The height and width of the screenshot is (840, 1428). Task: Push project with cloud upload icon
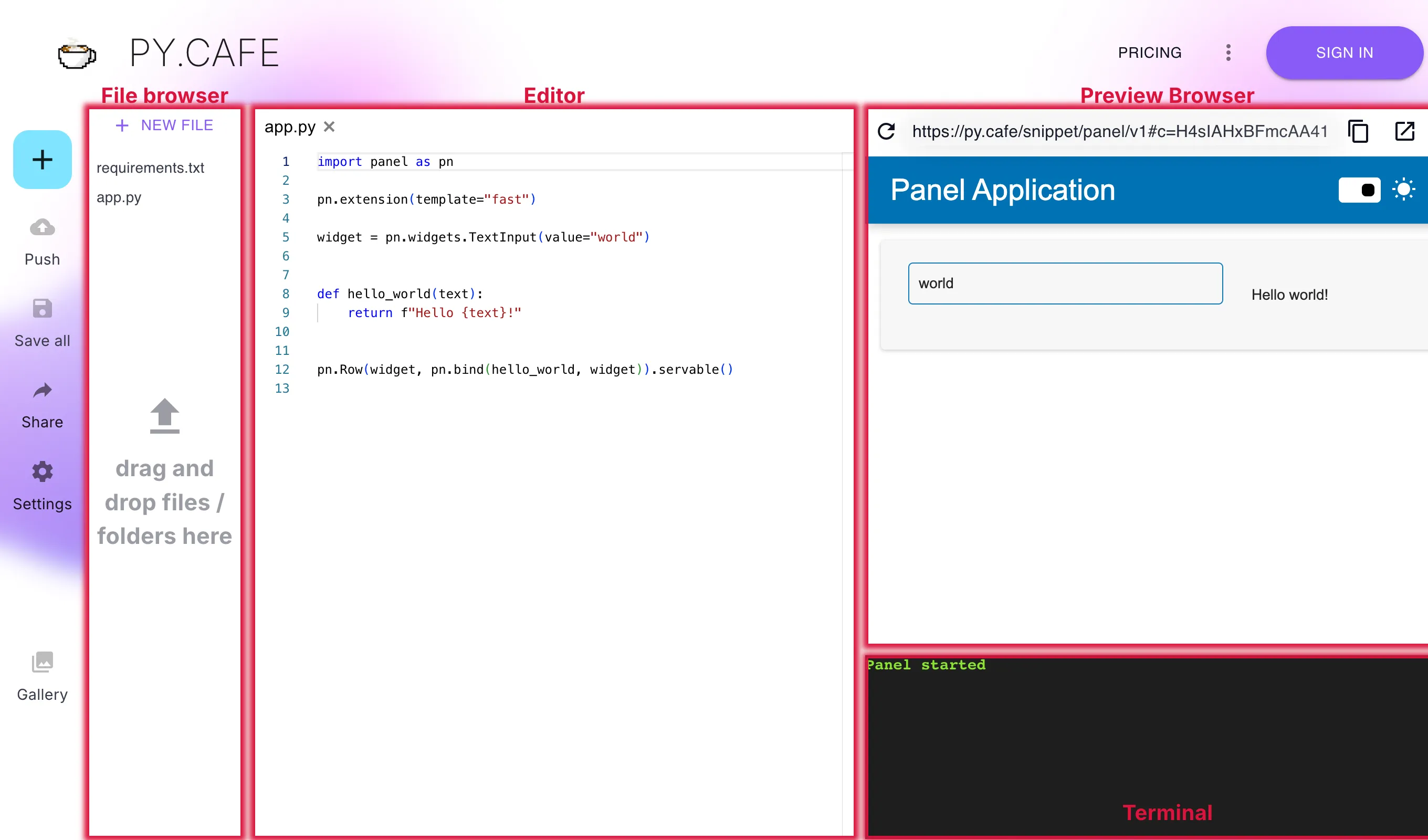click(43, 228)
